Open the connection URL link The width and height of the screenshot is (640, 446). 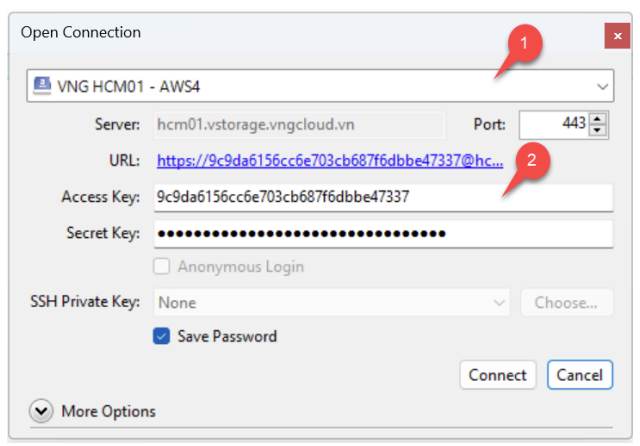(330, 161)
